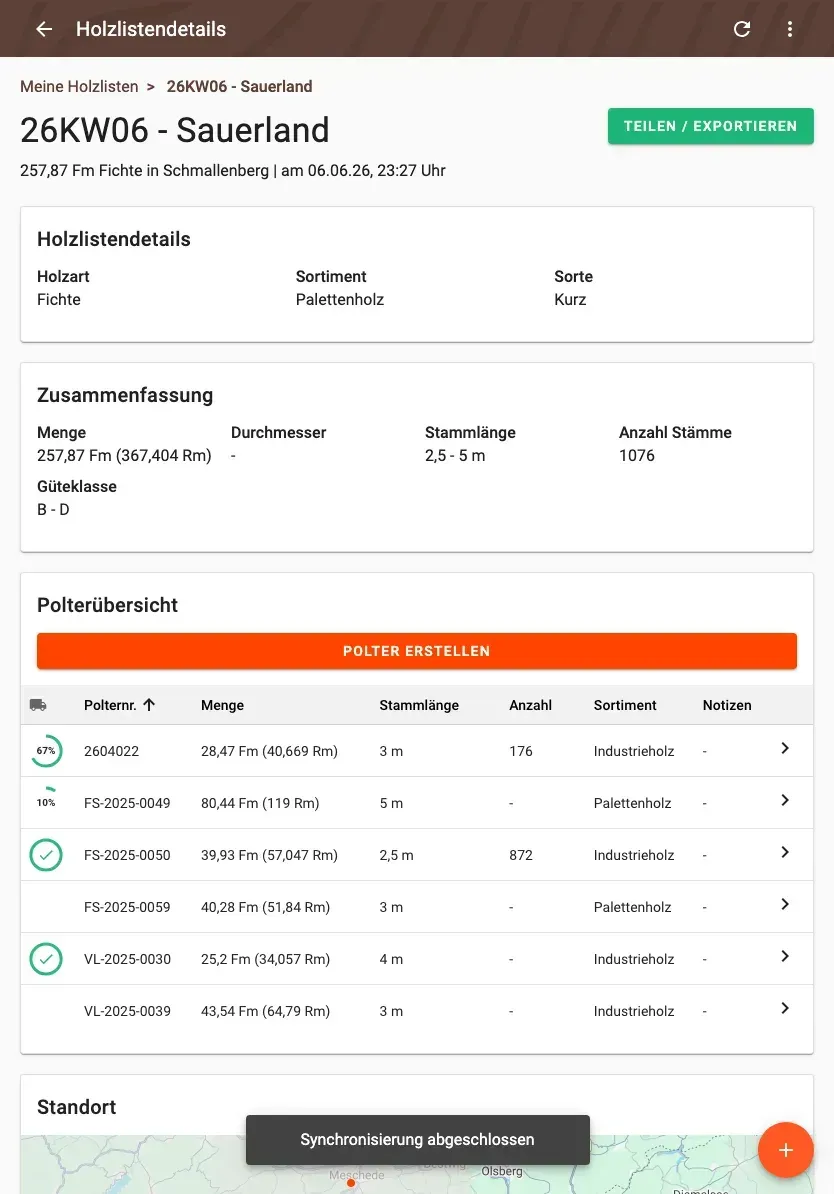The height and width of the screenshot is (1194, 834).
Task: Sort by Stammlänge column header
Action: coord(419,705)
